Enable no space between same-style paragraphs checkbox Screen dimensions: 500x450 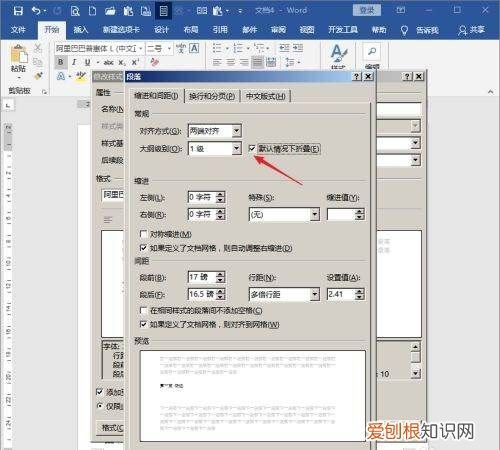(144, 311)
